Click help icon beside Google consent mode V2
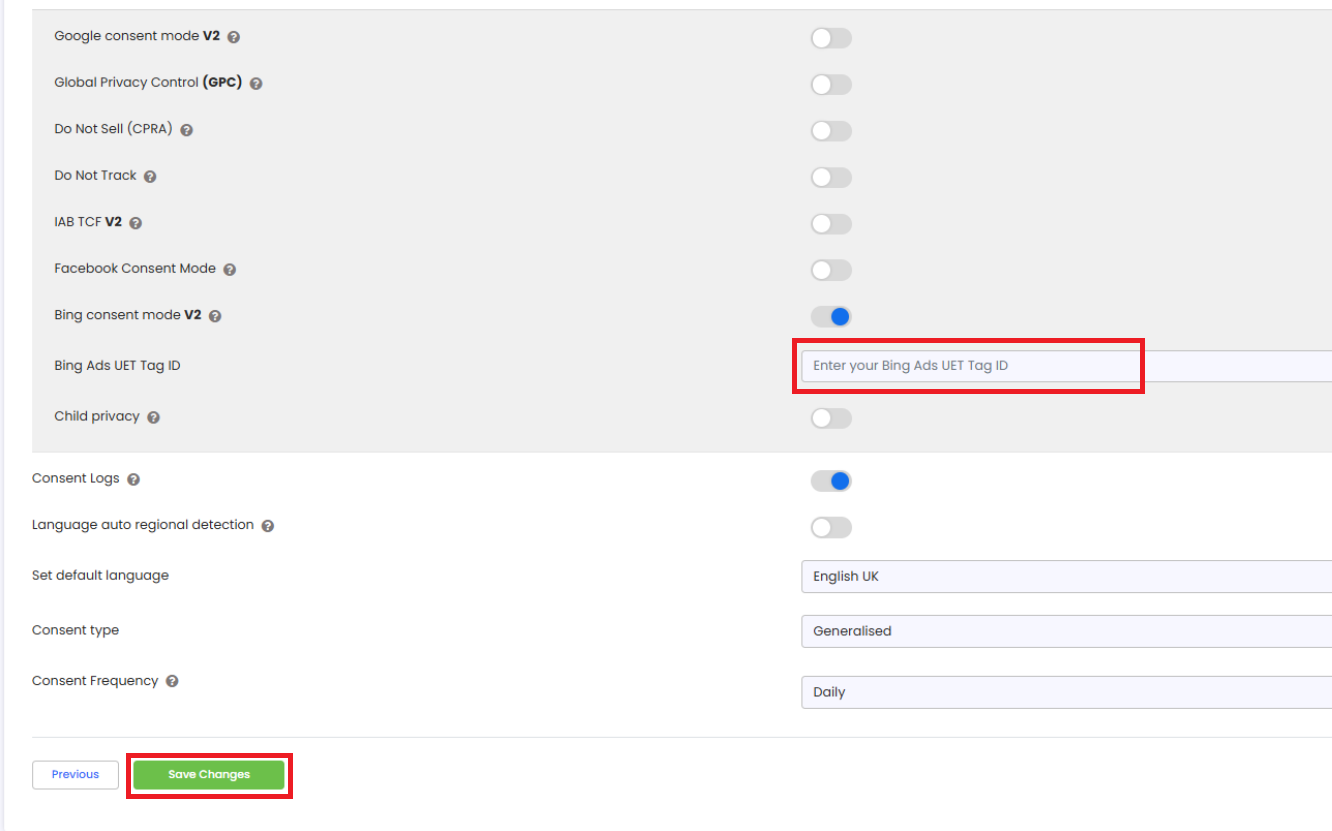The image size is (1332, 831). (x=234, y=37)
